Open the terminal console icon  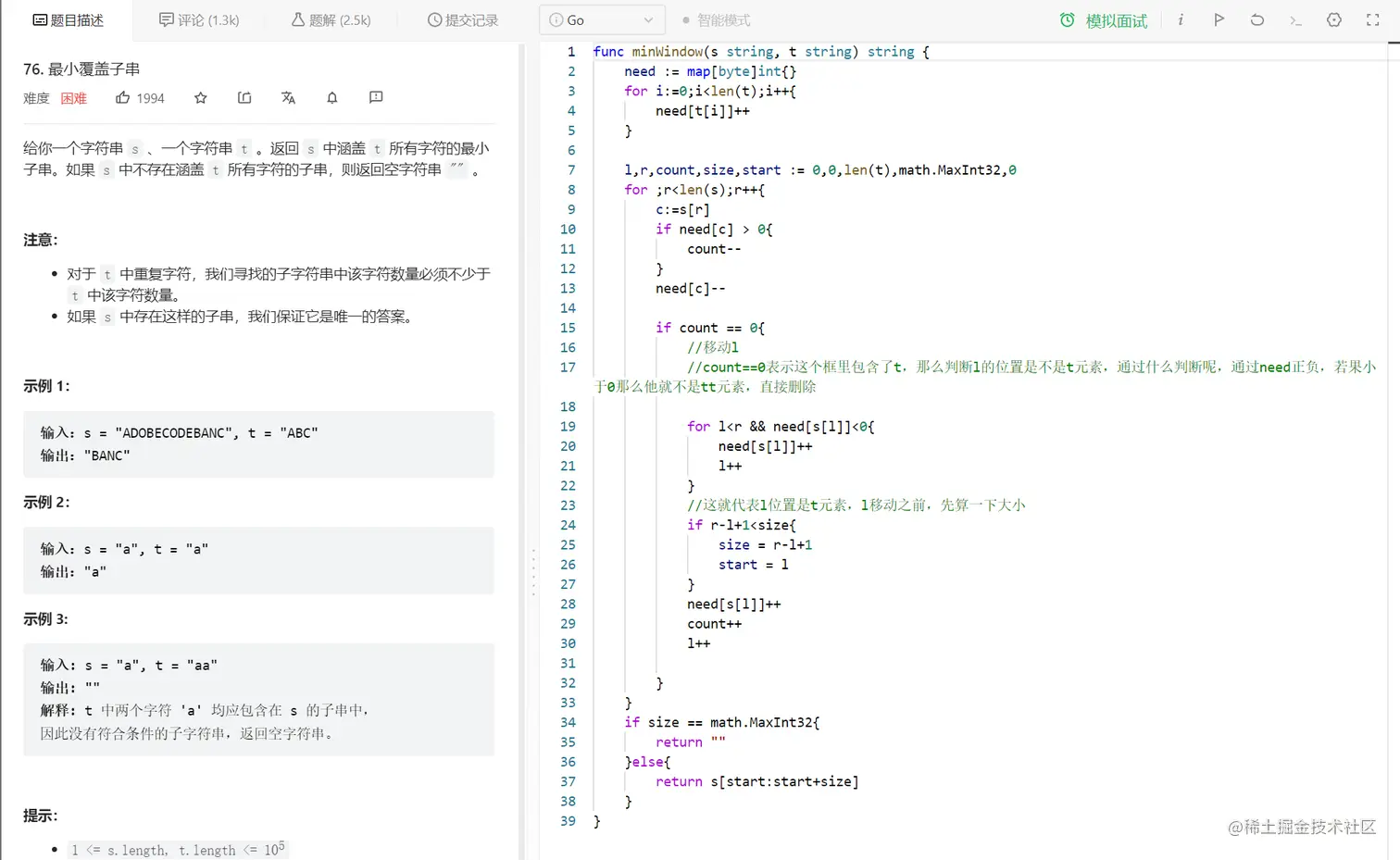tap(1295, 19)
